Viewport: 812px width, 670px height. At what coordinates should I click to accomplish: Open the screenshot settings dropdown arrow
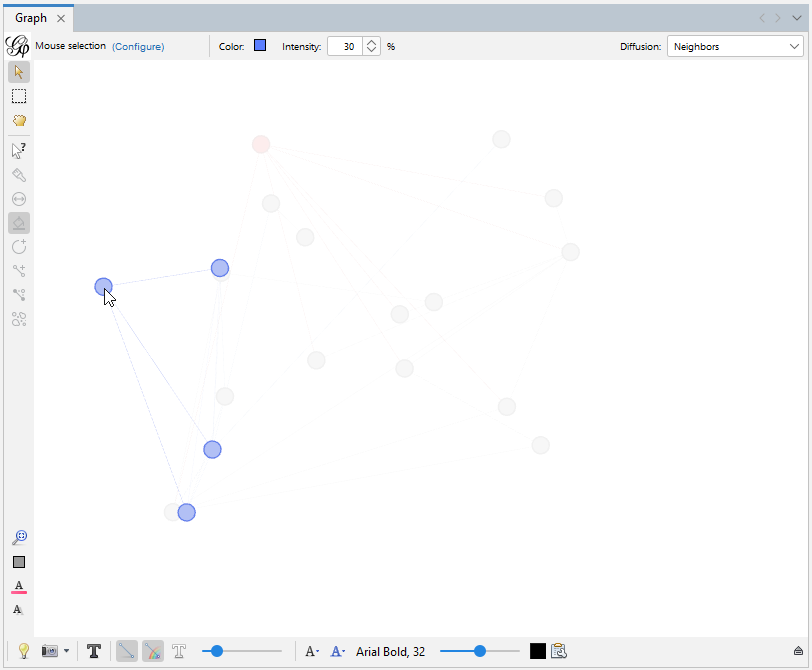tap(64, 651)
